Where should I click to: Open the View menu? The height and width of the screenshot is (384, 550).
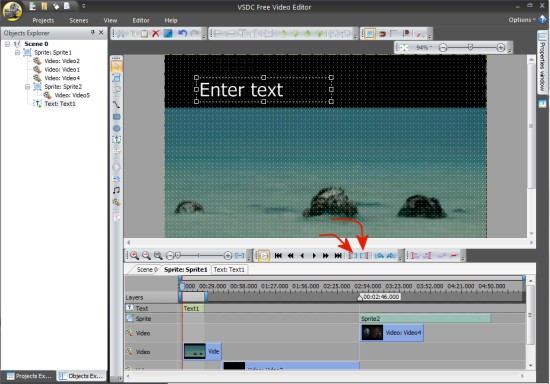point(110,20)
